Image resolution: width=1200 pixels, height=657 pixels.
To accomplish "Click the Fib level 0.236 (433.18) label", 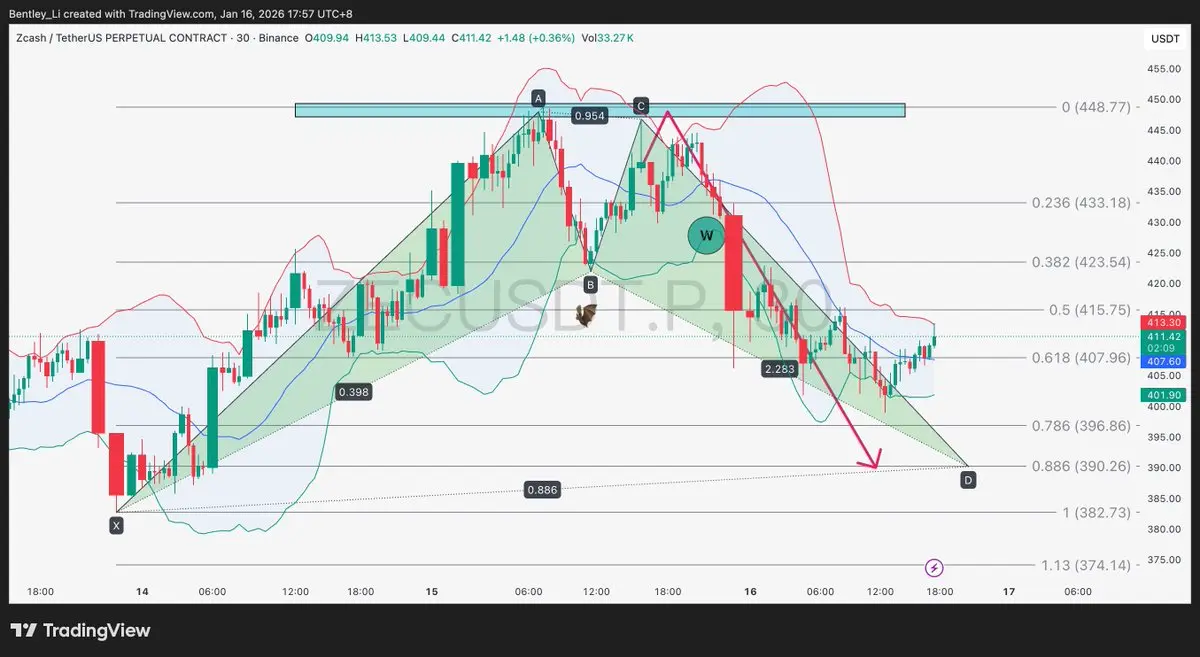I will click(x=1081, y=202).
